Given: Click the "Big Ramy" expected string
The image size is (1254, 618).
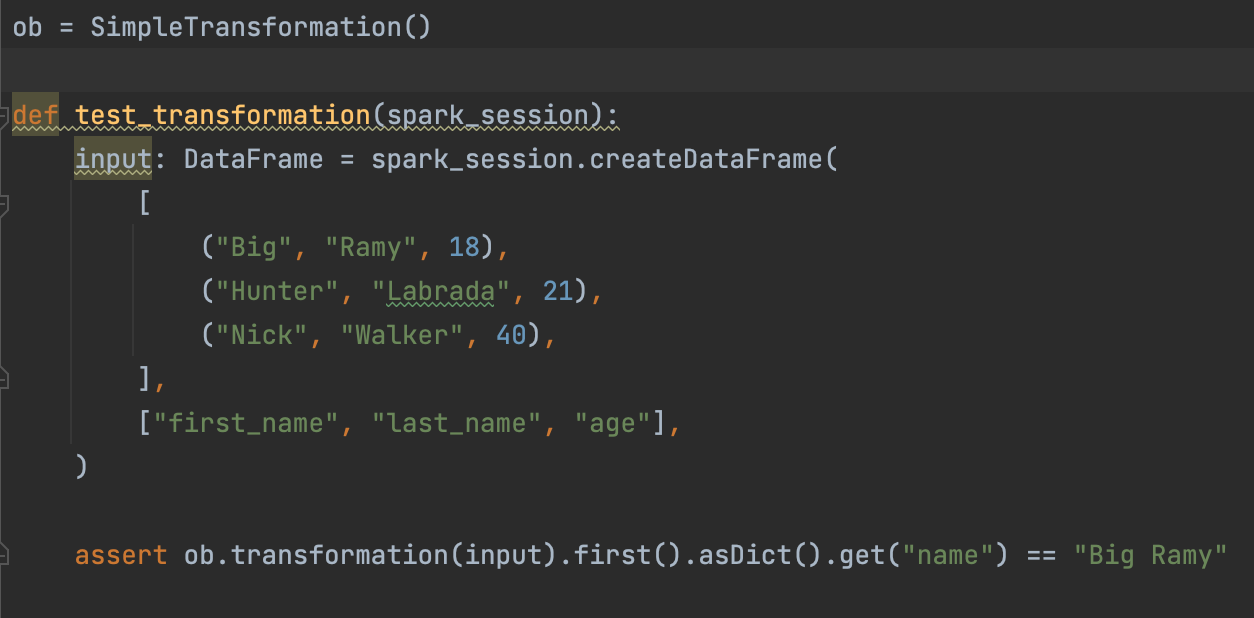Looking at the screenshot, I should tap(1150, 554).
